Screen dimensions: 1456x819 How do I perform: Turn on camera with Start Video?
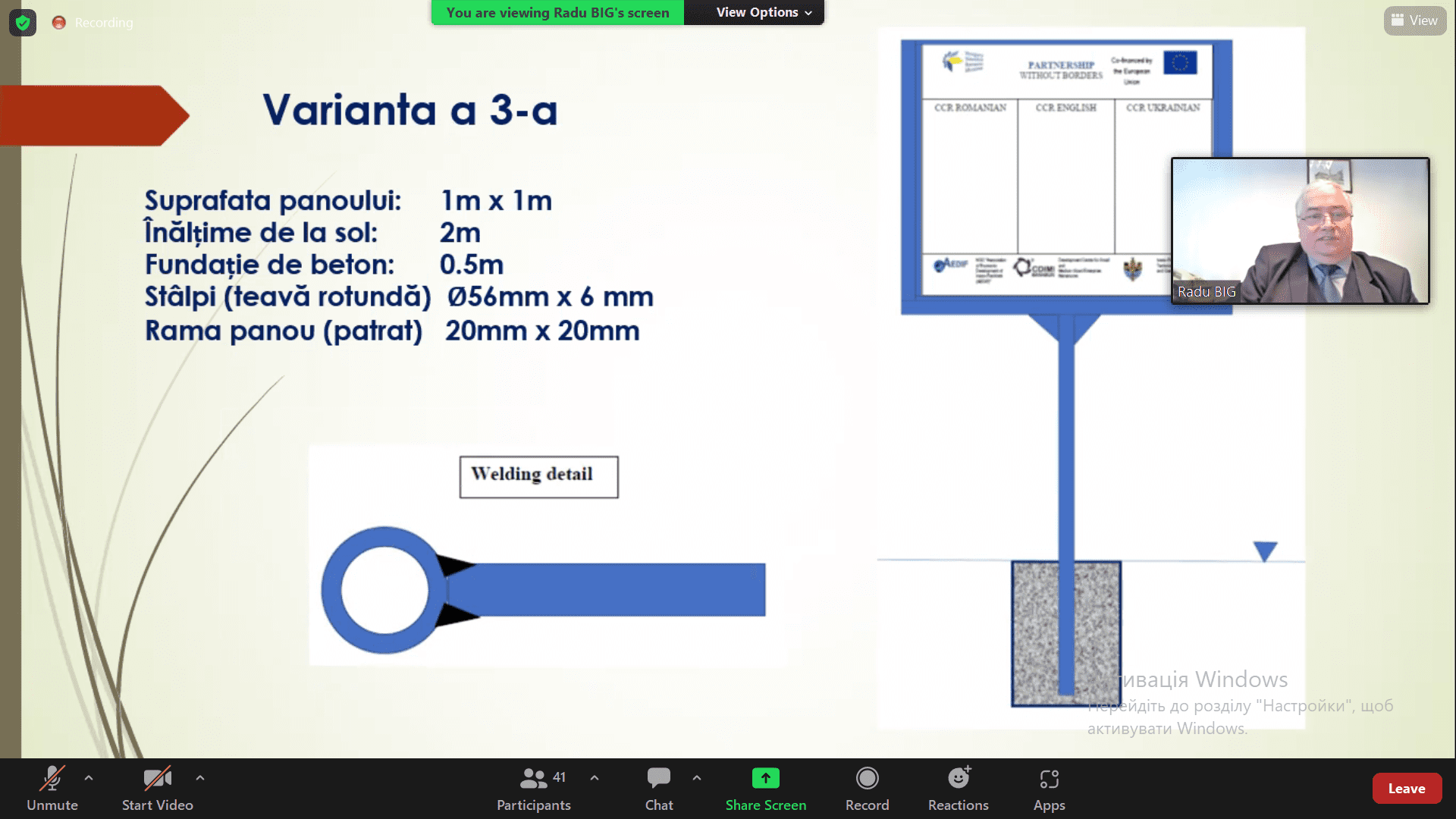pyautogui.click(x=157, y=779)
